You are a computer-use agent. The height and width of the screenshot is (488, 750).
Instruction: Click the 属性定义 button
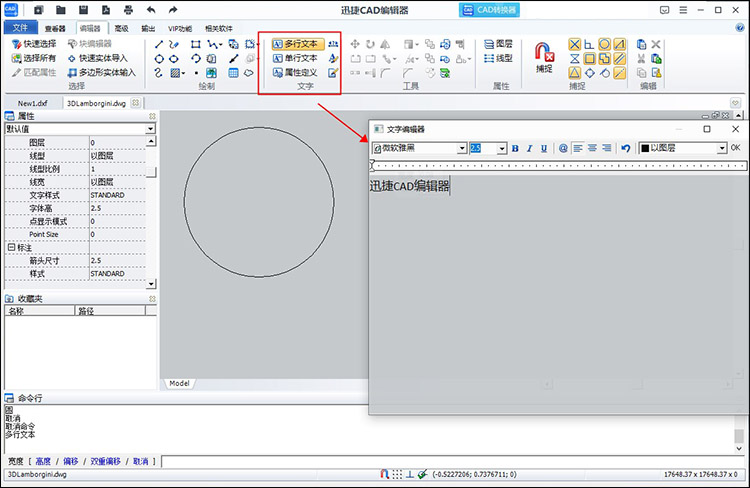pos(295,73)
